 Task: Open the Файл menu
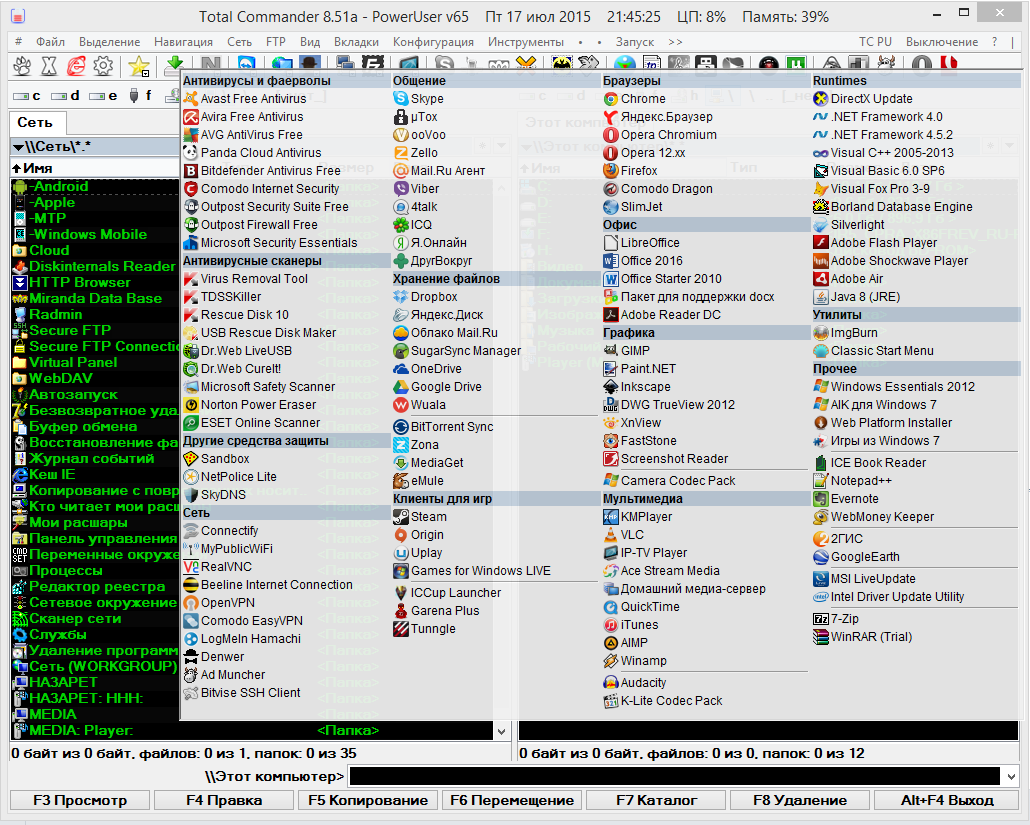(50, 42)
